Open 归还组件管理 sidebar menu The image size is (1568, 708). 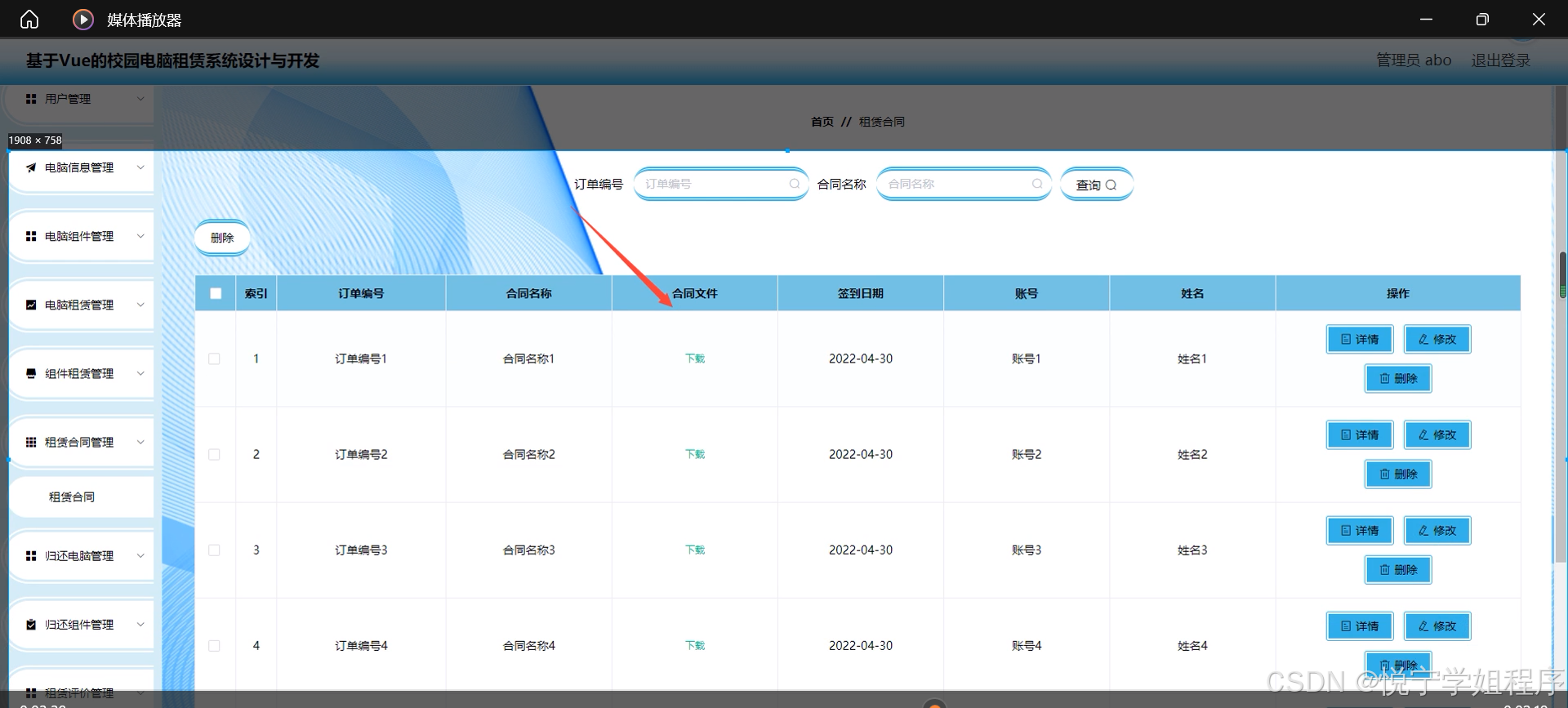pos(81,624)
